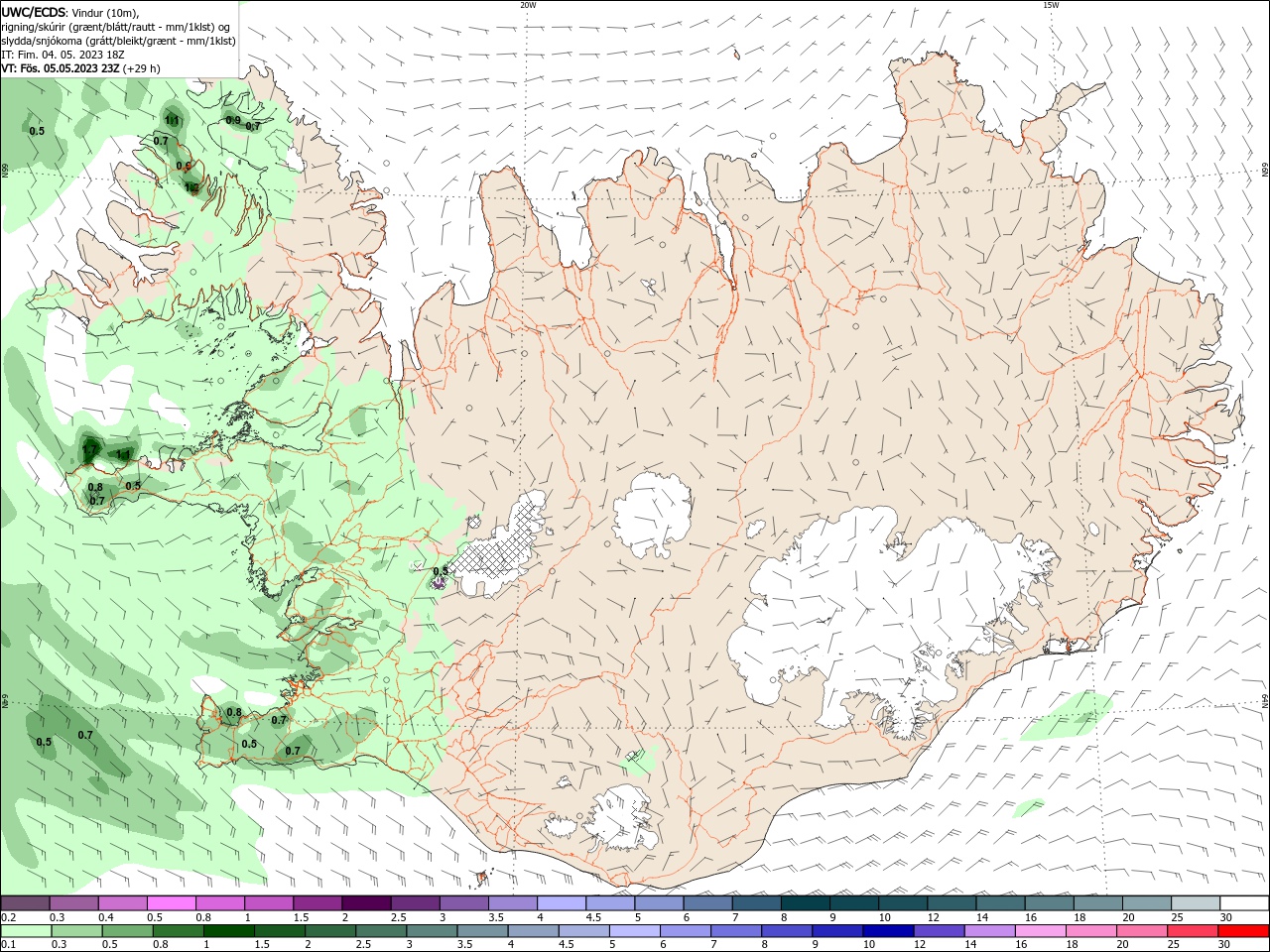Click the 0.4 label under the upper scale
1270x952 pixels.
(x=105, y=917)
